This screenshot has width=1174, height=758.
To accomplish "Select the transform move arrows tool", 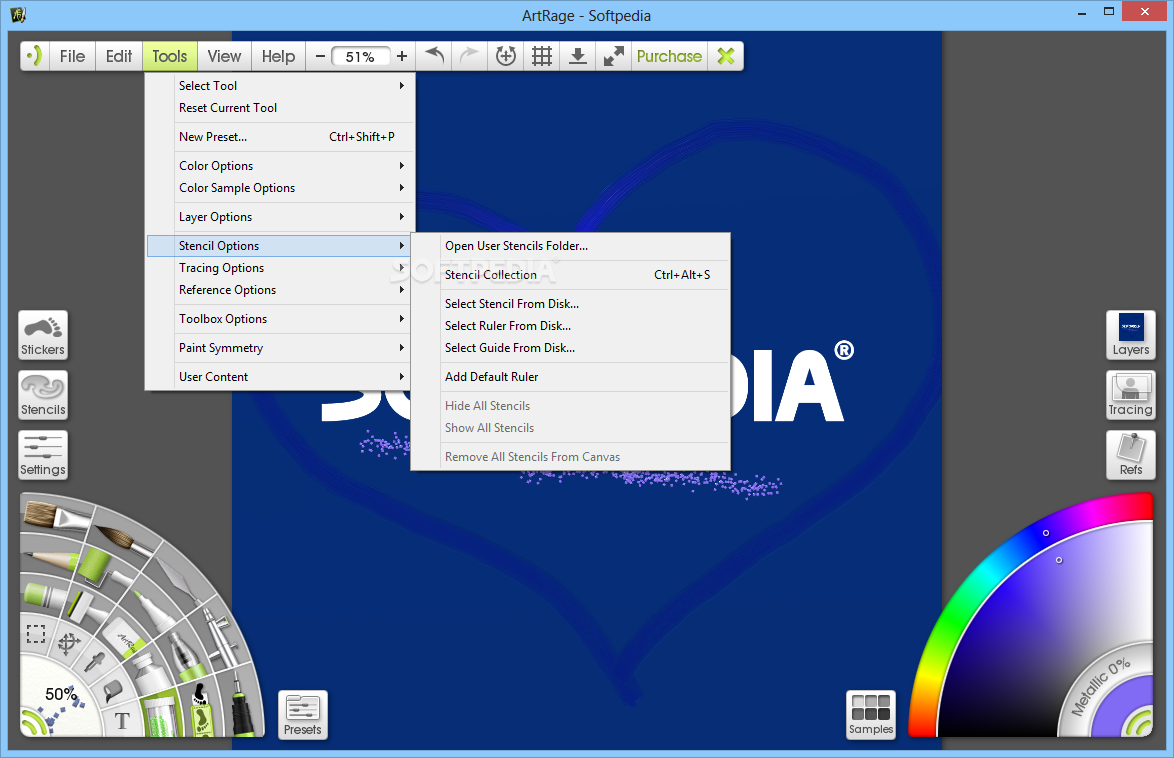I will [x=69, y=644].
